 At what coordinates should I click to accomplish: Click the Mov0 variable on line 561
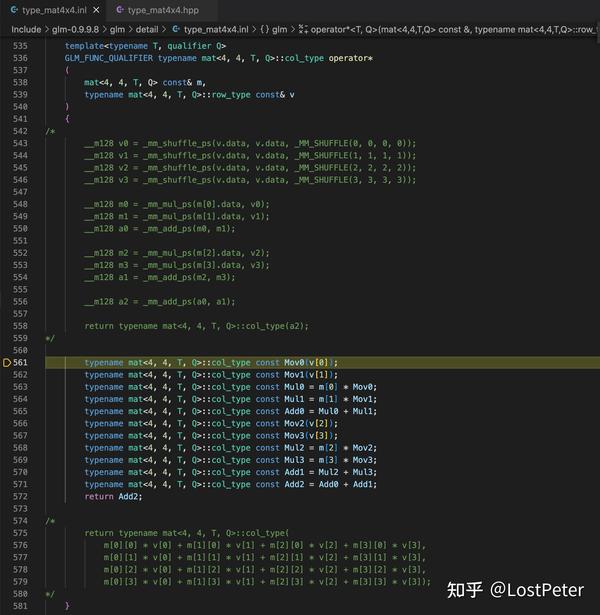point(294,362)
